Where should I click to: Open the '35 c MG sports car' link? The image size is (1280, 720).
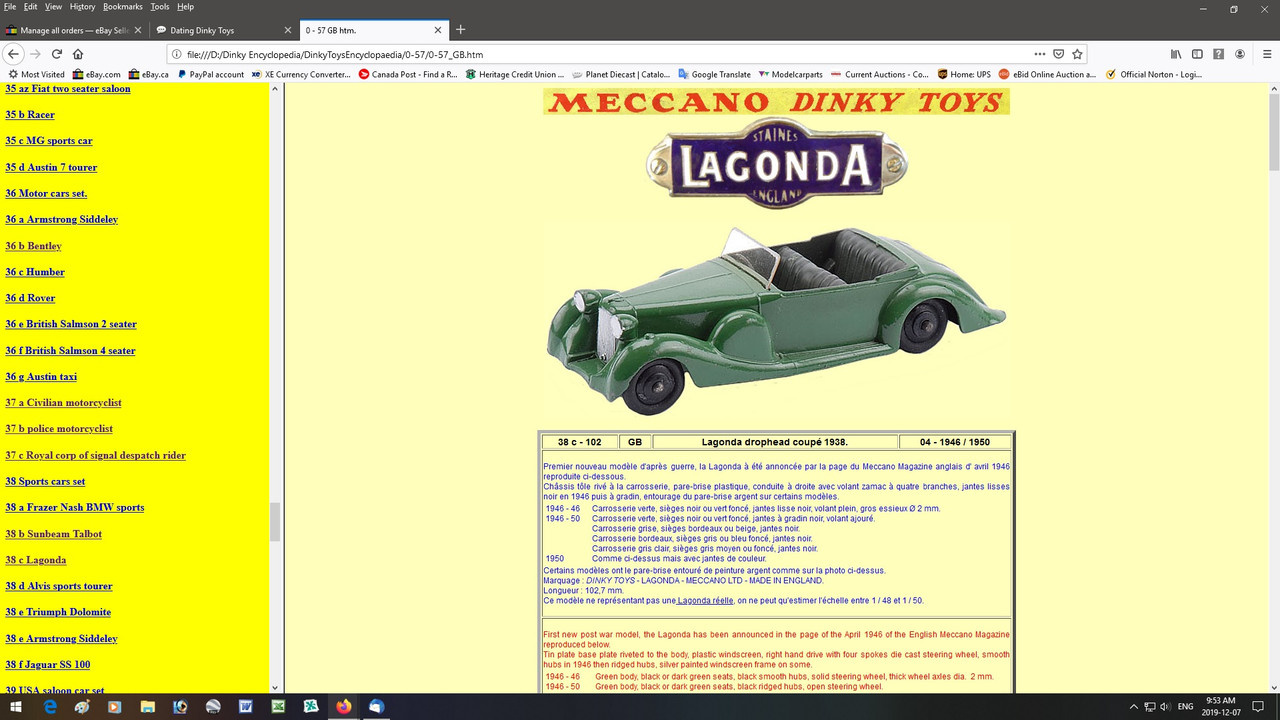coord(49,141)
